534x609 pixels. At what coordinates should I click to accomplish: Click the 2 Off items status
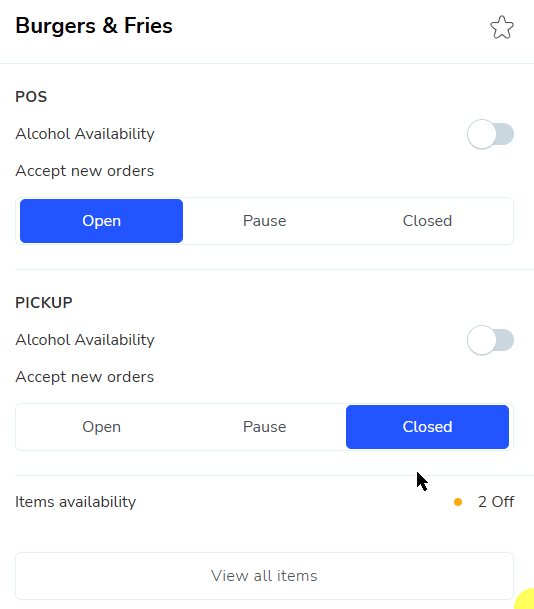tap(496, 502)
